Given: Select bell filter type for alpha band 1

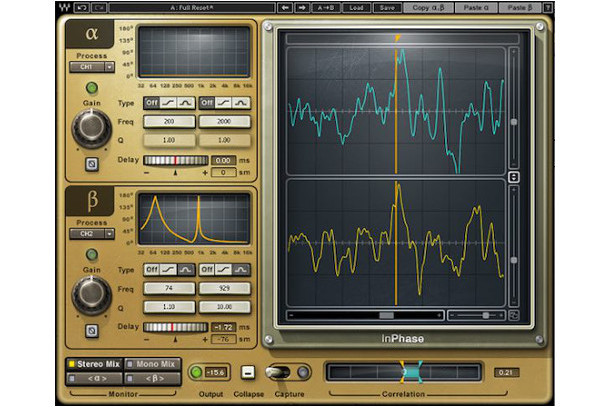Looking at the screenshot, I should pos(186,103).
